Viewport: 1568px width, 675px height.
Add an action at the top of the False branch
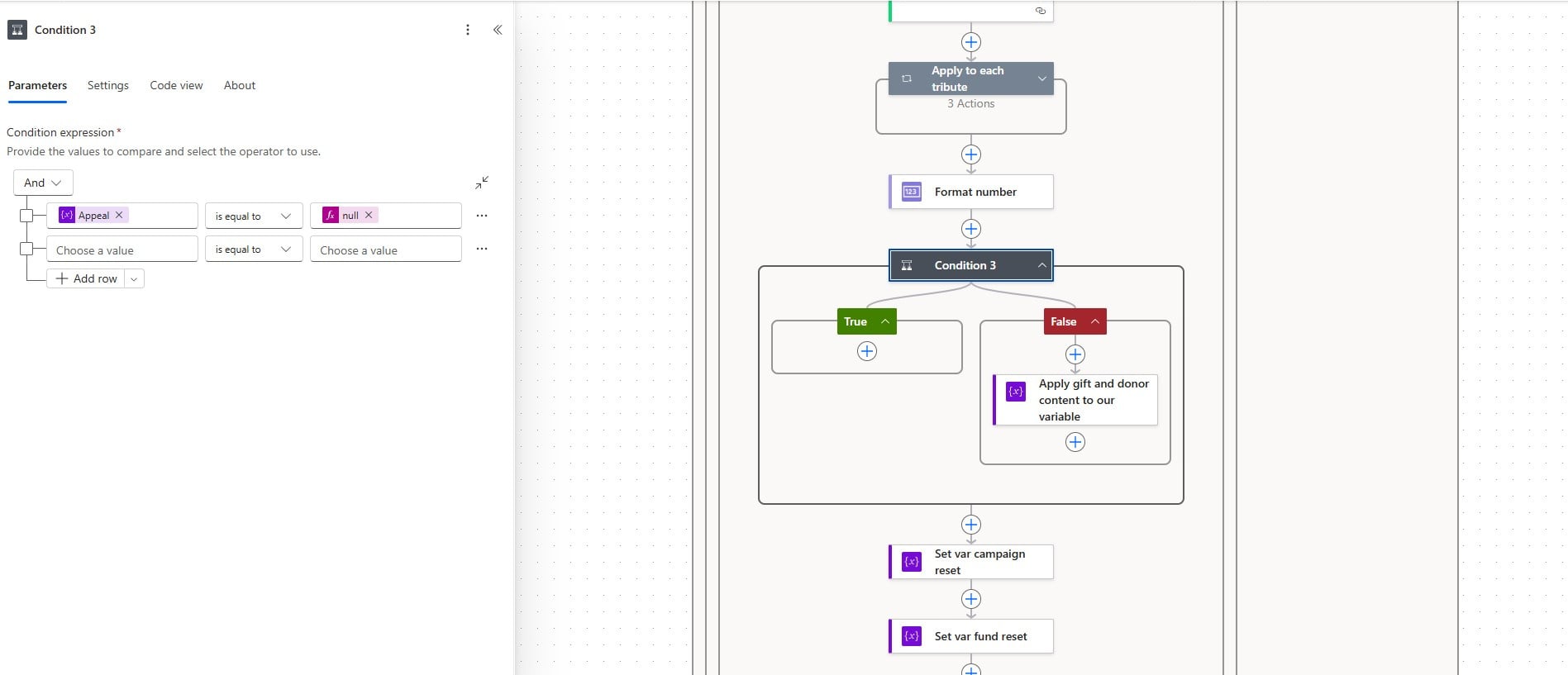tap(1075, 354)
